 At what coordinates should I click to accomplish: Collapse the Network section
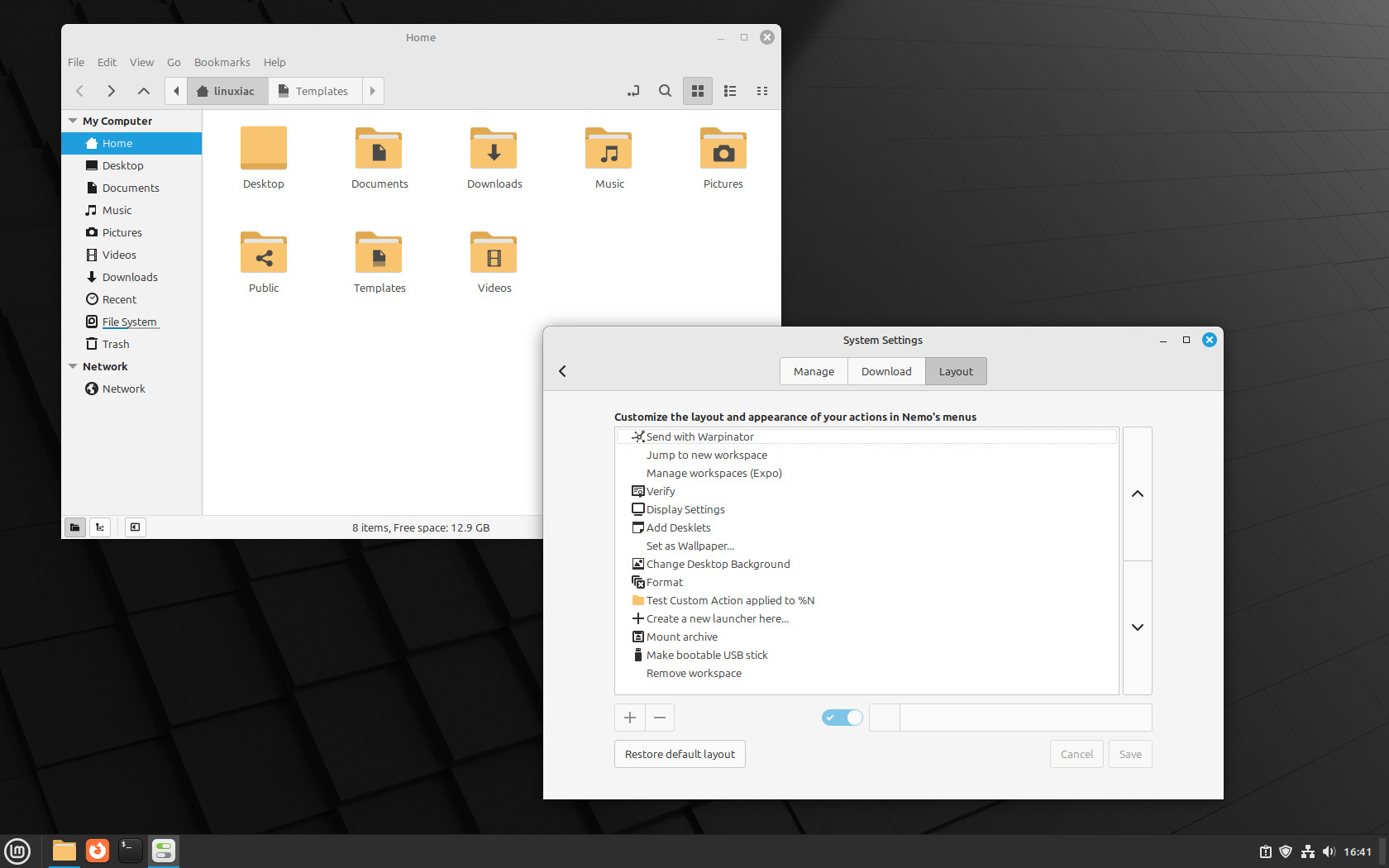[73, 366]
